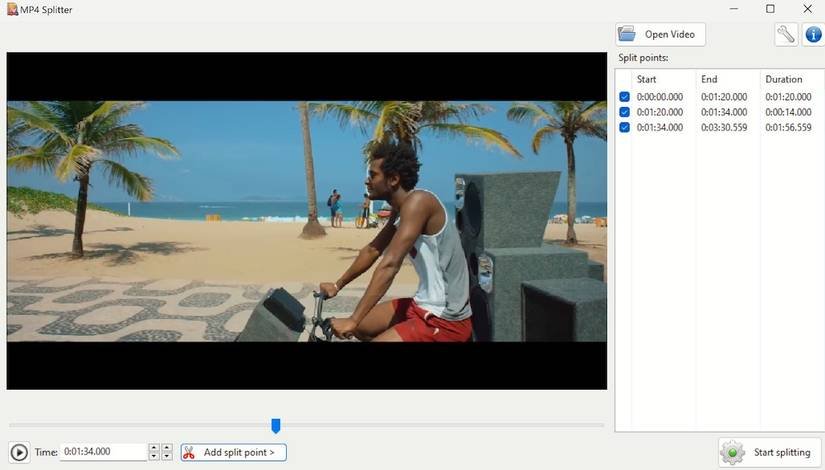
Task: Decrease time with first stepper down arrow
Action: (154, 456)
